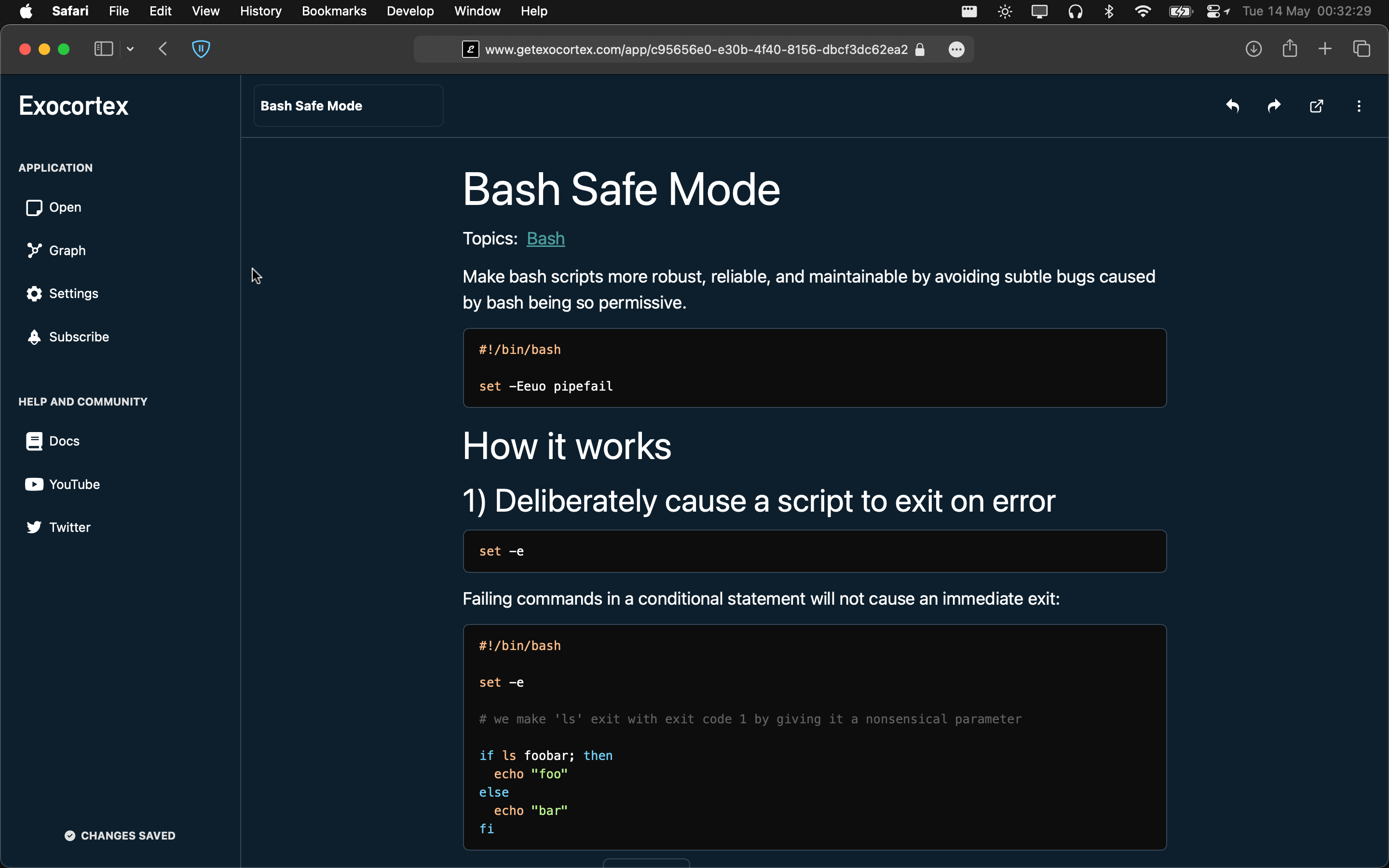The image size is (1389, 868).
Task: Click the Subscribe rocket icon
Action: click(34, 337)
